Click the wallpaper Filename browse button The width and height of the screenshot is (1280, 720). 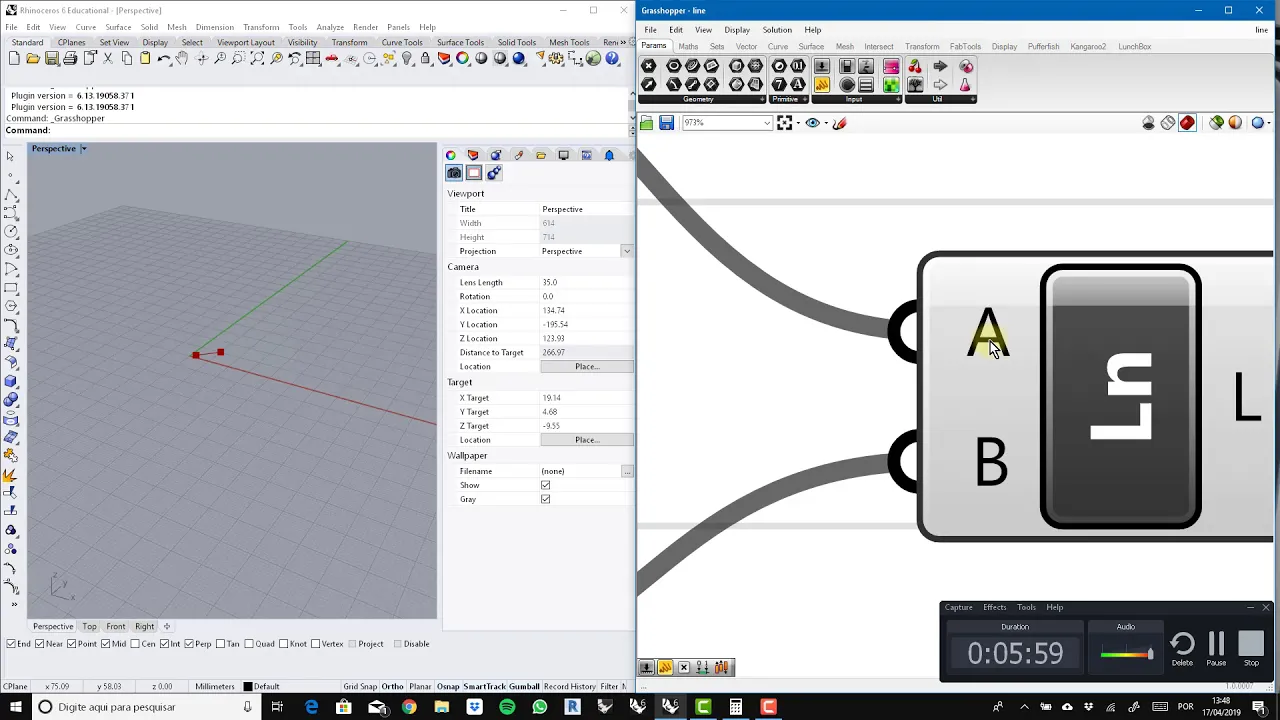click(x=627, y=471)
